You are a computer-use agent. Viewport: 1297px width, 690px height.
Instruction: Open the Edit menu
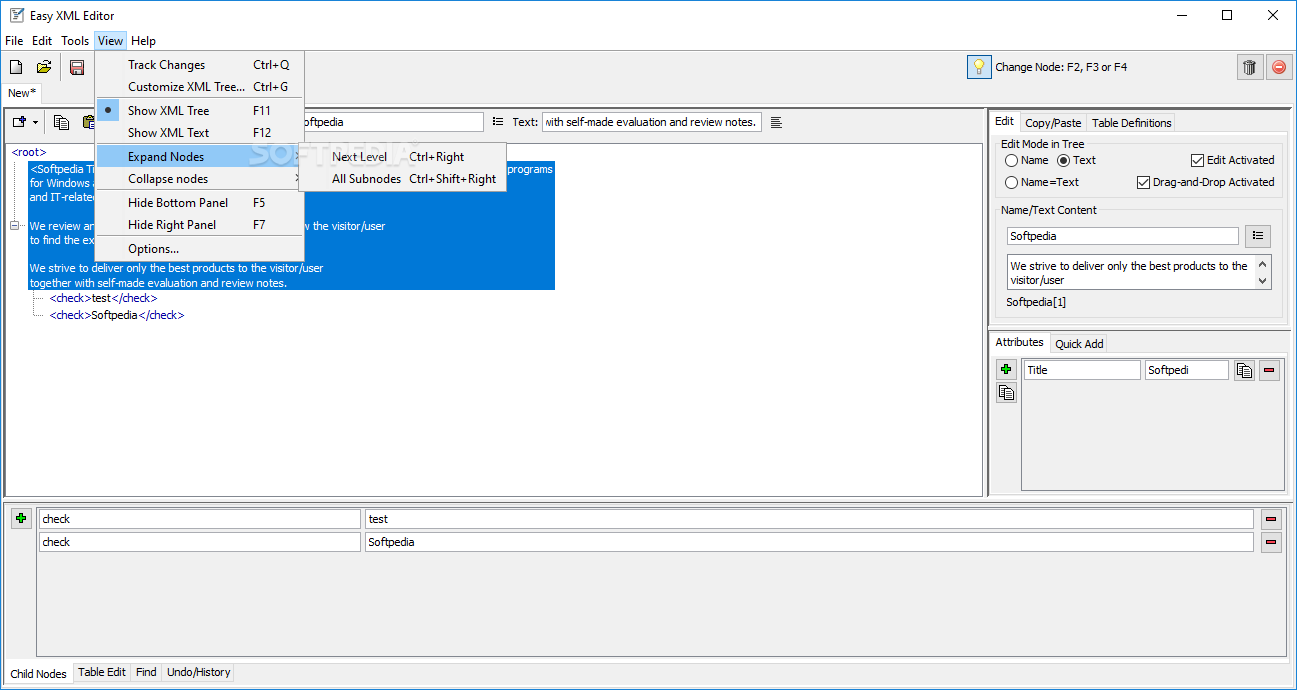(42, 41)
